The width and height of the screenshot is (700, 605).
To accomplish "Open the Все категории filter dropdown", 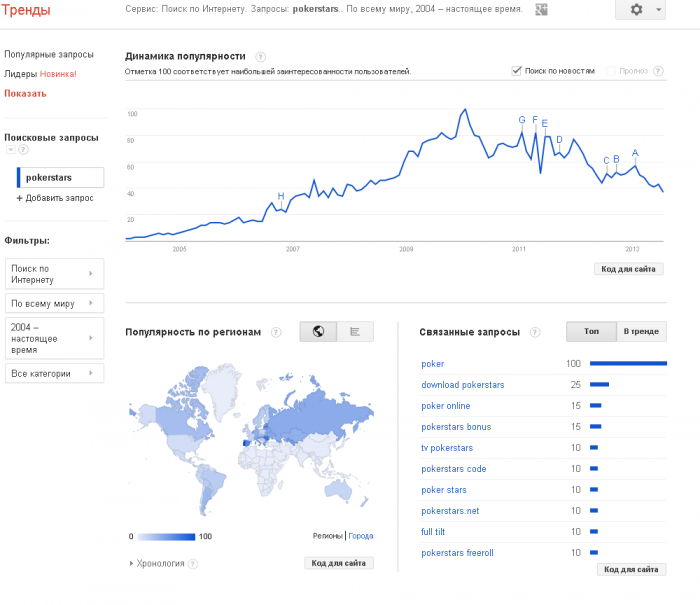I will point(54,374).
